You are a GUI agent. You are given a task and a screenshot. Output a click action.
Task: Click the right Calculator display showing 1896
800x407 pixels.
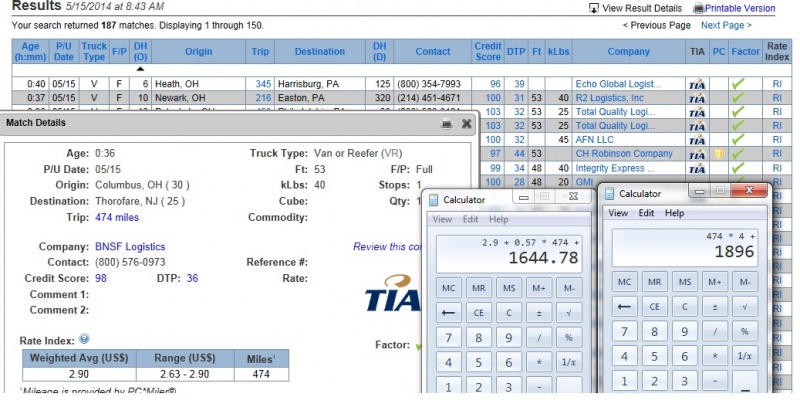(x=685, y=247)
